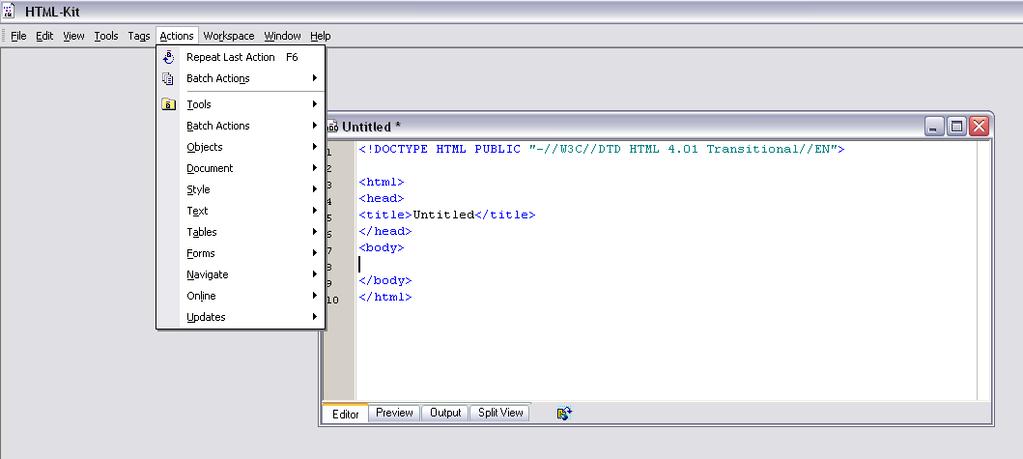This screenshot has width=1023, height=459.
Task: Click the HTML-Kit application title icon
Action: click(9, 11)
